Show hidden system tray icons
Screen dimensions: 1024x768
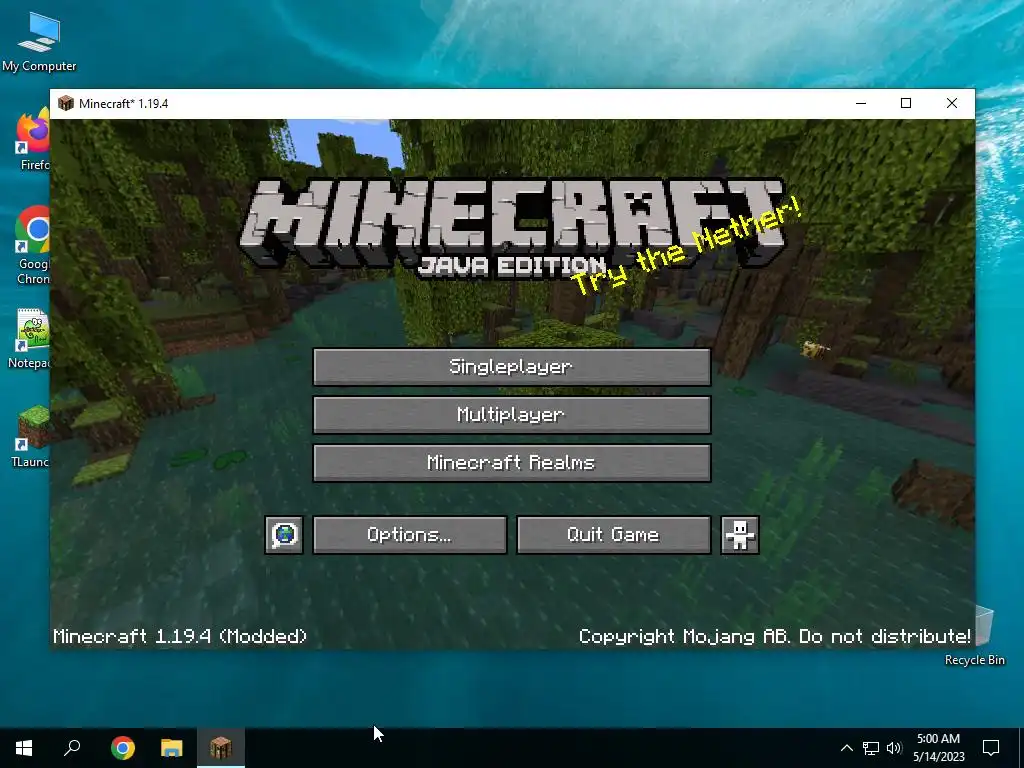click(846, 748)
